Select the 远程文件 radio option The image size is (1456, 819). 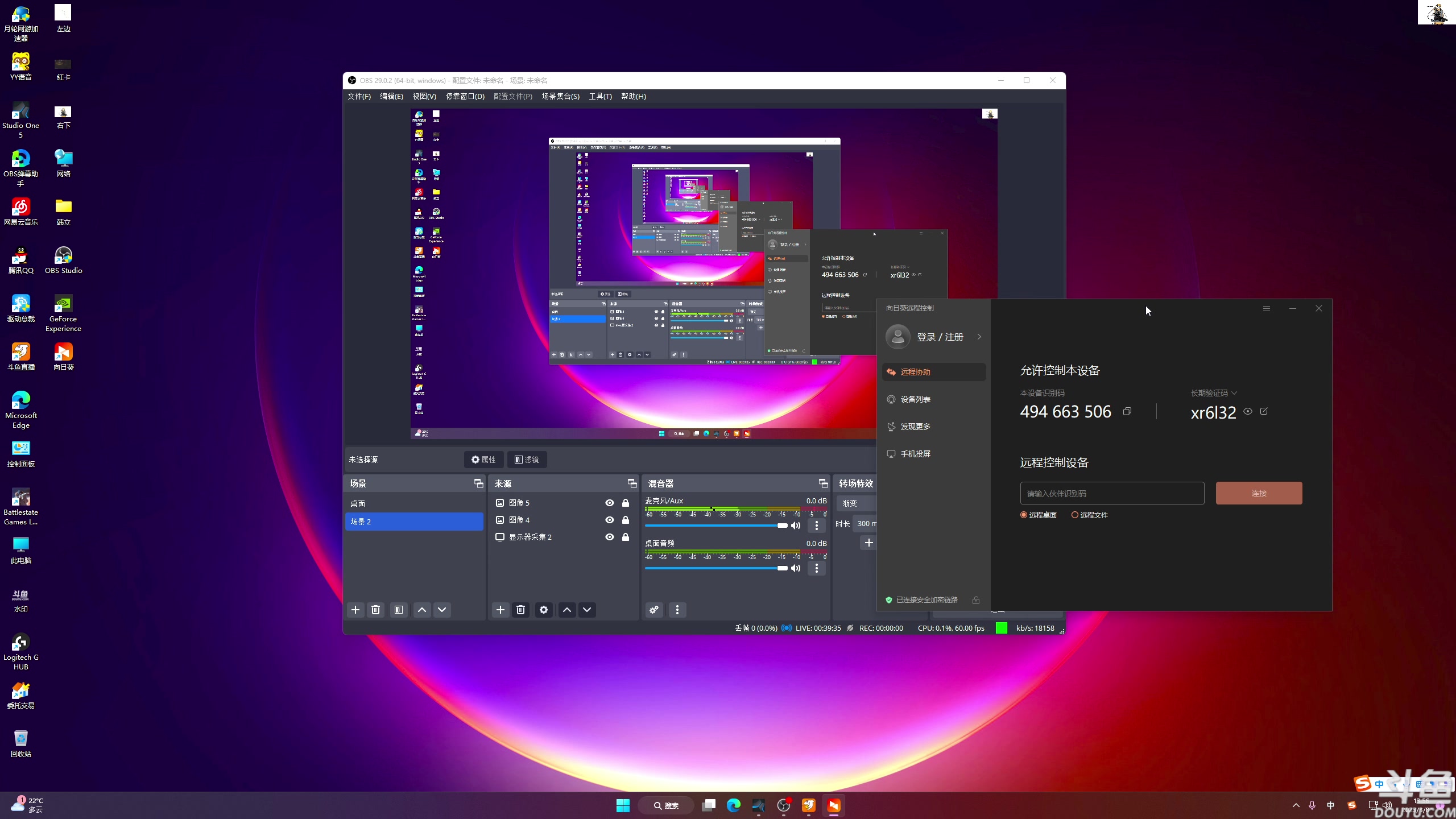point(1075,515)
